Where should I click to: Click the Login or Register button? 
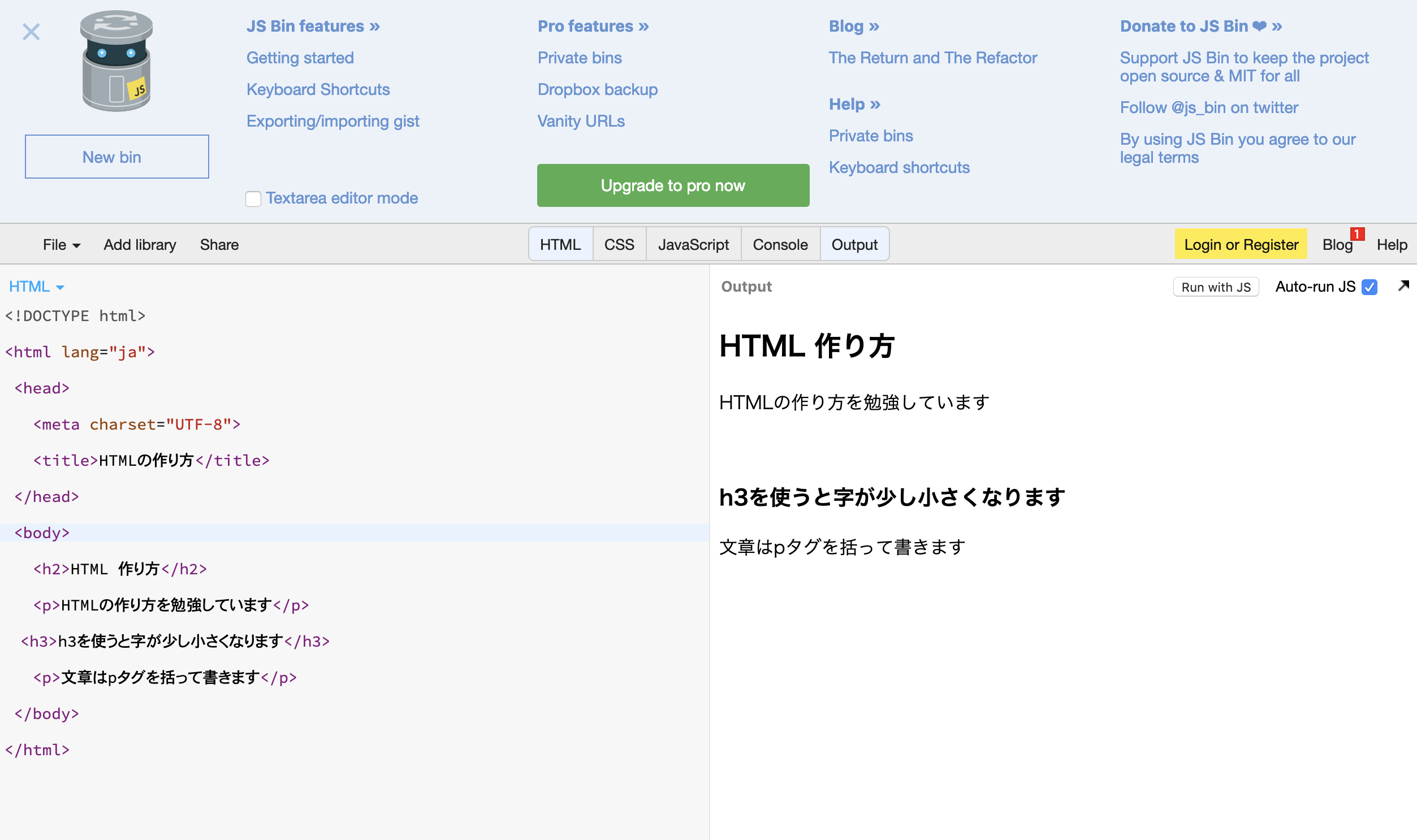tap(1241, 244)
